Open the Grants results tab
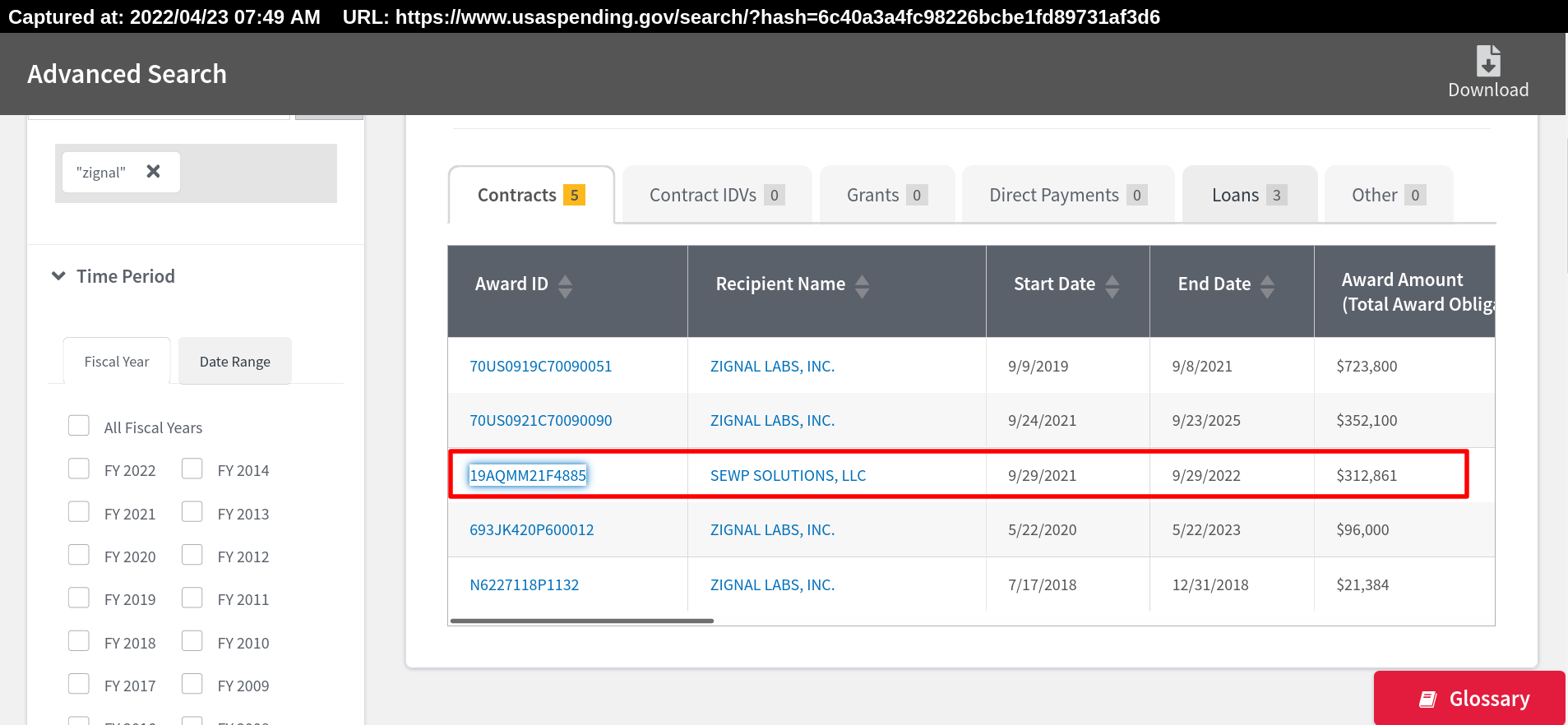 coord(887,195)
